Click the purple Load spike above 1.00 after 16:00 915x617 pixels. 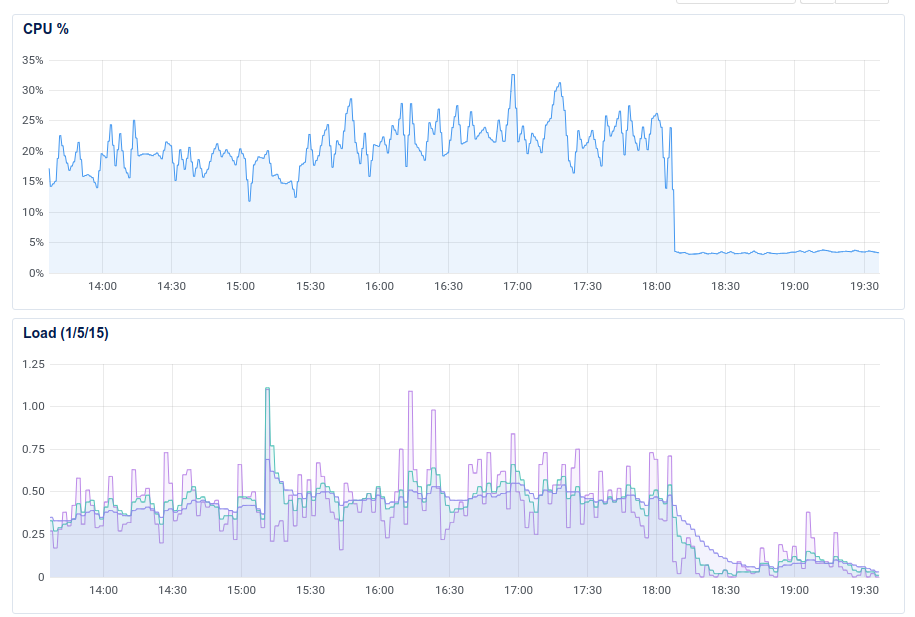click(410, 392)
